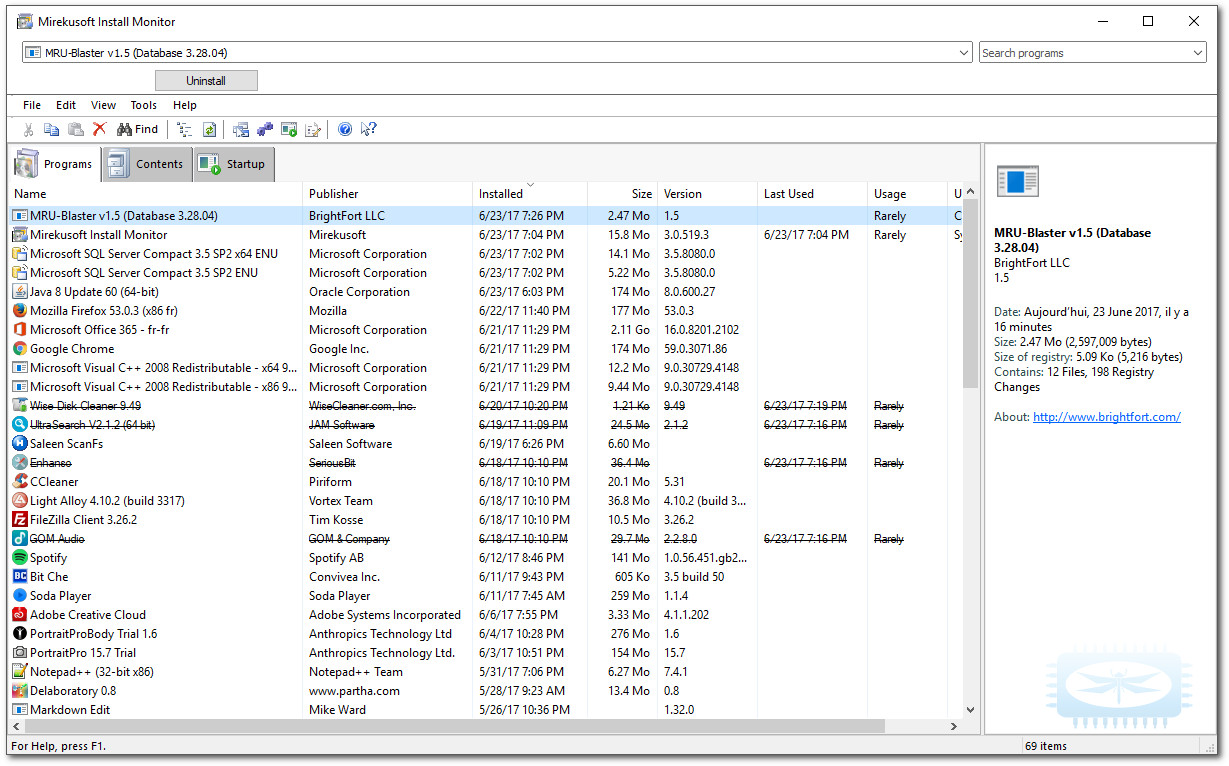The image size is (1229, 766).
Task: Switch to the Startup tab
Action: (x=233, y=164)
